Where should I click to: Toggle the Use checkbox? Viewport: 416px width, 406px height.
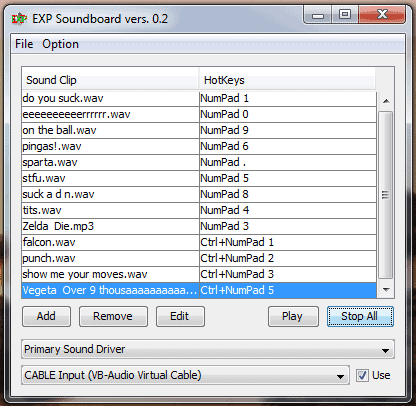pyautogui.click(x=362, y=375)
